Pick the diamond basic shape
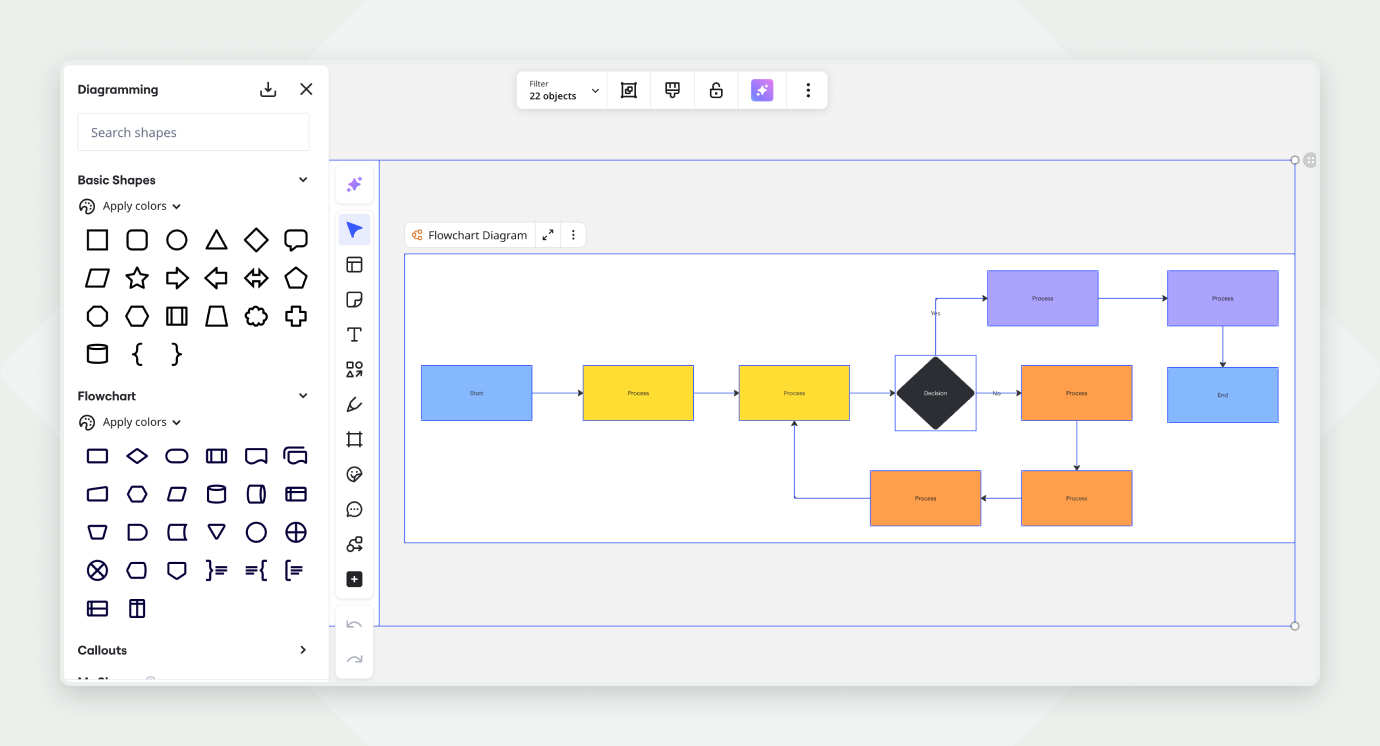1380x746 pixels. [257, 240]
